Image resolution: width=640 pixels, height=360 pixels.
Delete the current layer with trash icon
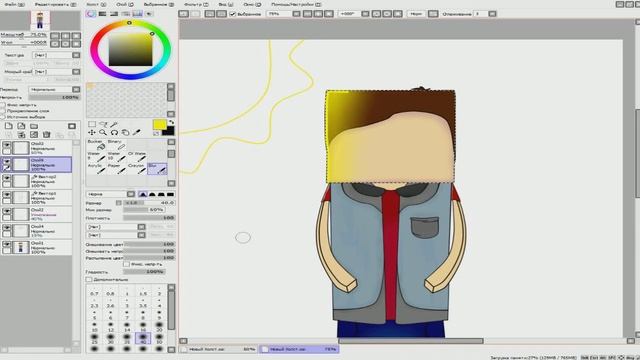[x=47, y=135]
